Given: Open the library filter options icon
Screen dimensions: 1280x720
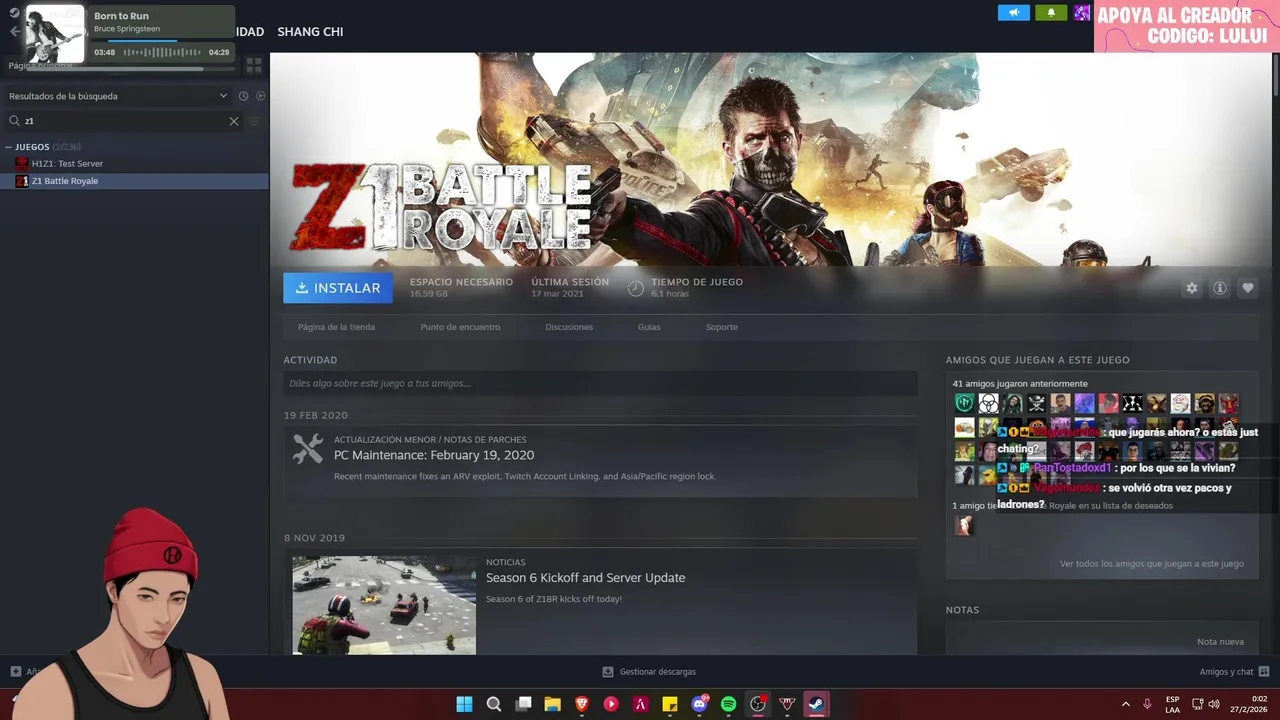Looking at the screenshot, I should pyautogui.click(x=254, y=121).
